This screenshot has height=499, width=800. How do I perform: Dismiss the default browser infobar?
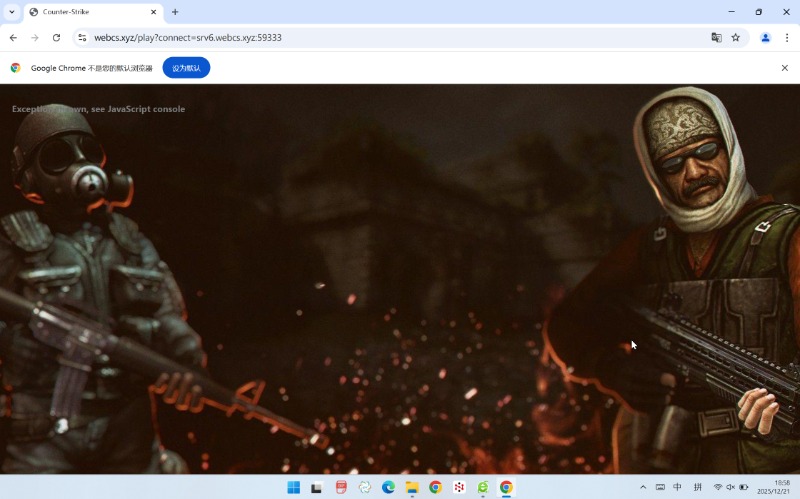[x=785, y=68]
